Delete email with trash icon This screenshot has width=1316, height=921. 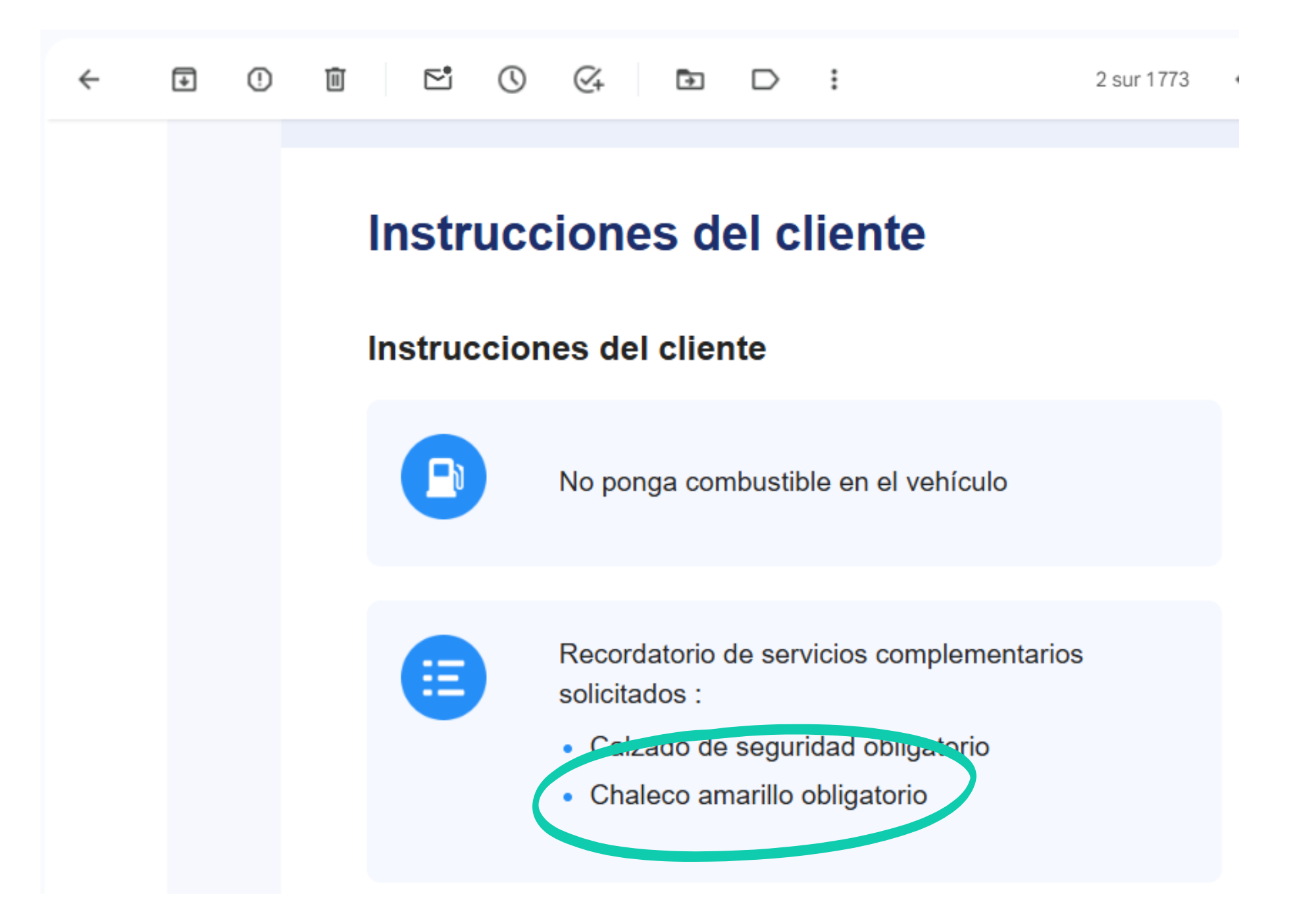click(335, 80)
